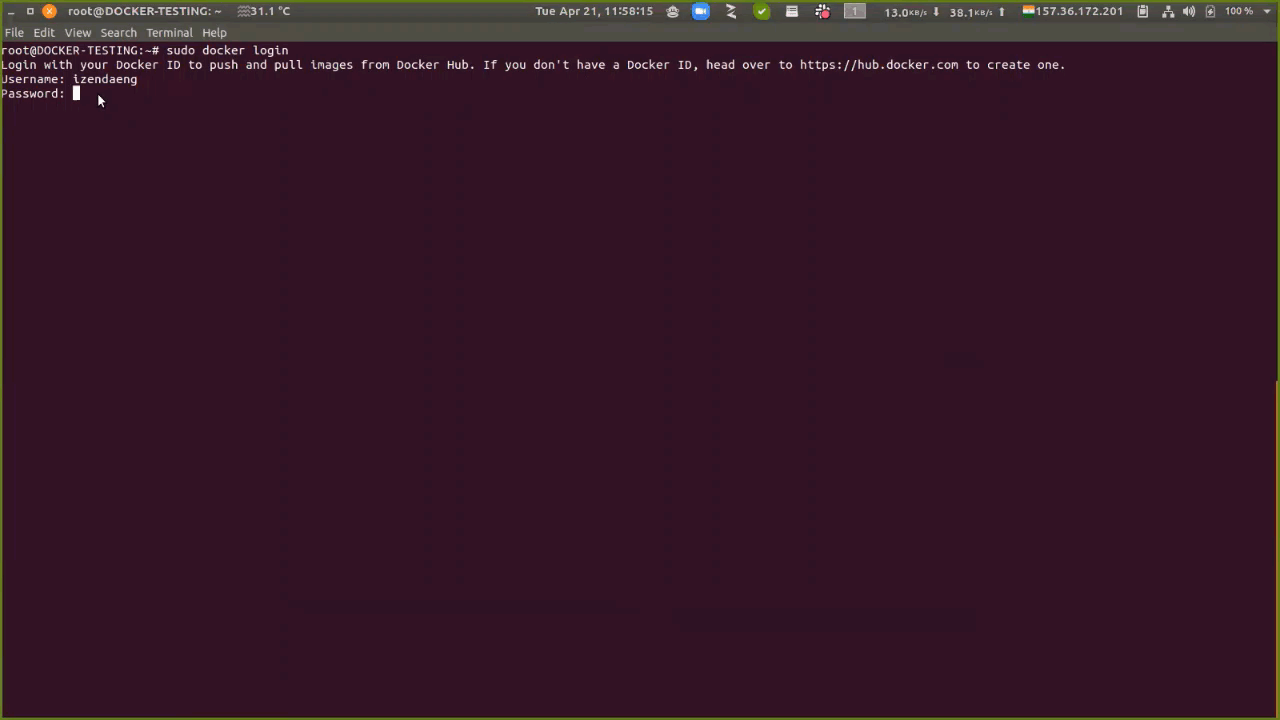
Task: Click the battery charging indicator icon
Action: pos(1210,11)
